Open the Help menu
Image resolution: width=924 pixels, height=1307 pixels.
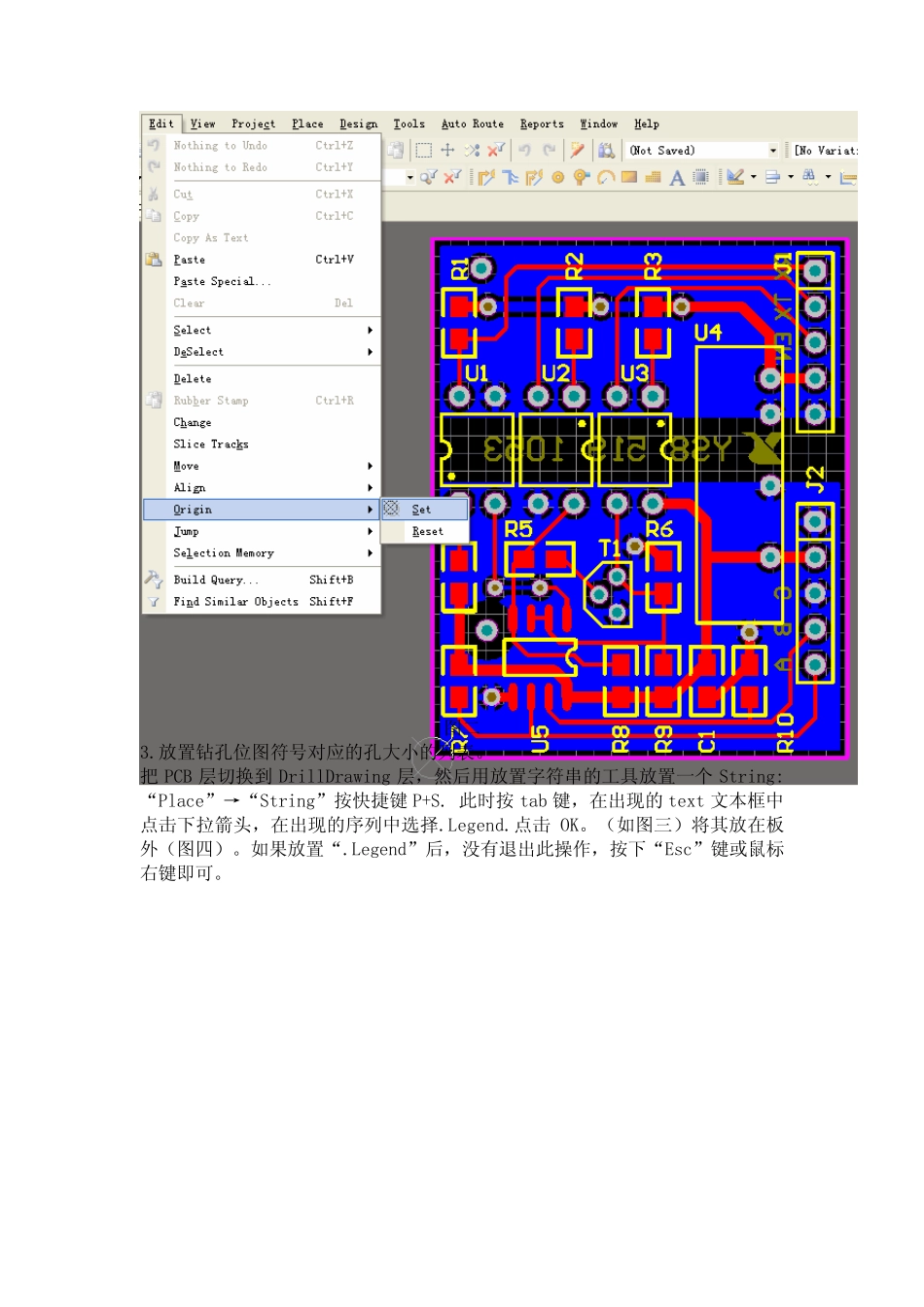point(647,124)
